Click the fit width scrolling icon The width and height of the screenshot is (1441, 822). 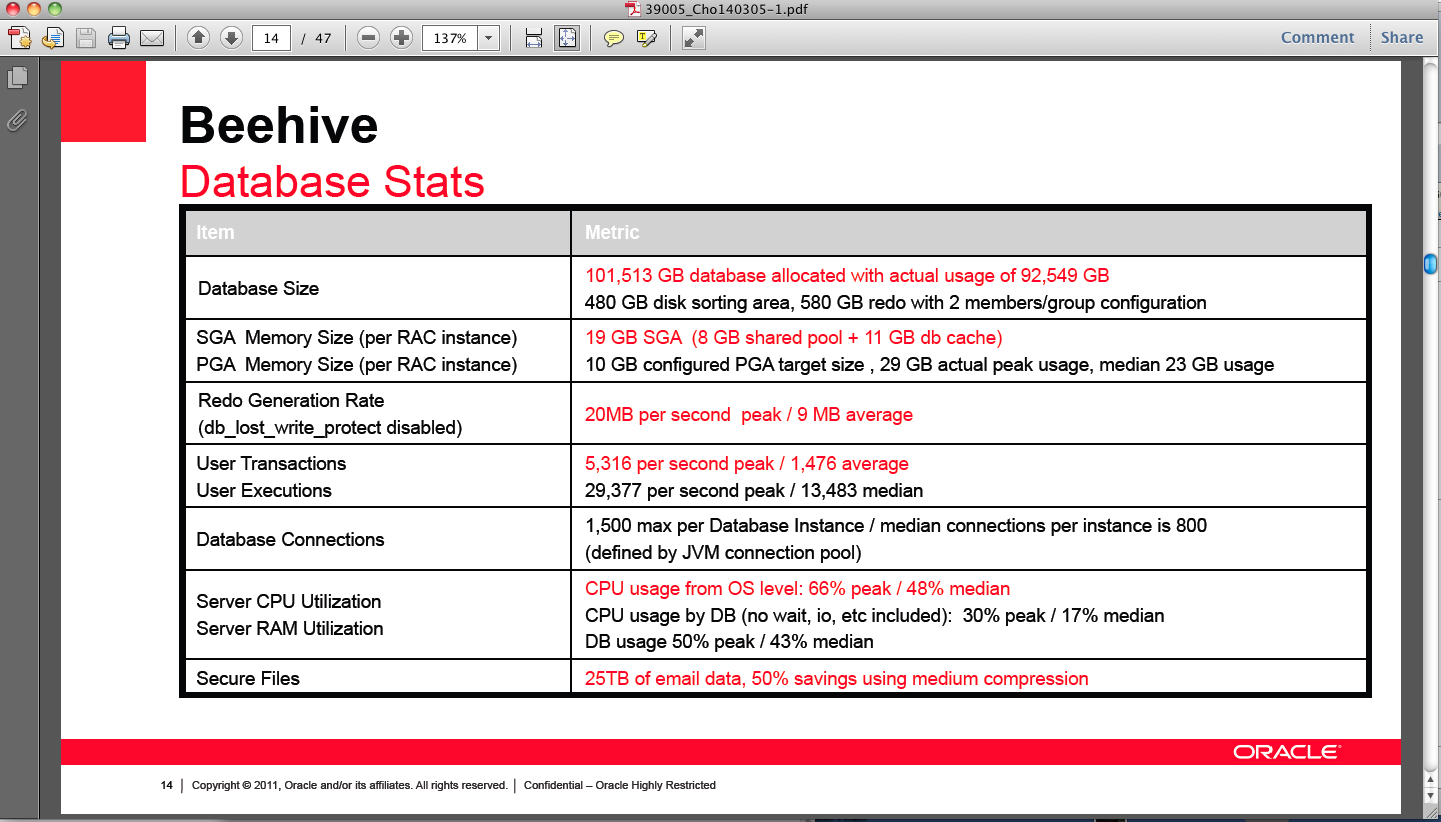click(534, 38)
